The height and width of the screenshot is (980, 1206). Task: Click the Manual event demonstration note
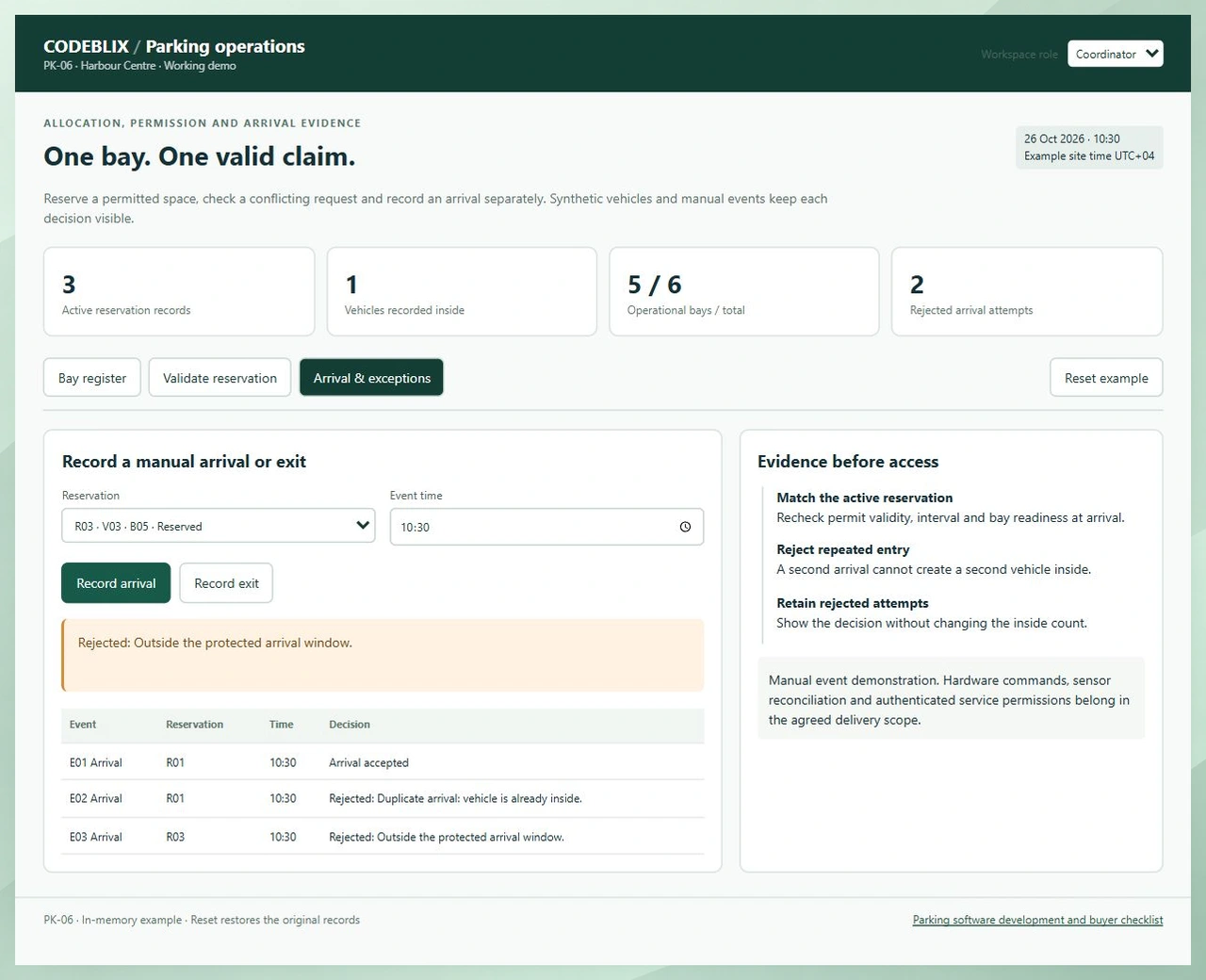[951, 700]
